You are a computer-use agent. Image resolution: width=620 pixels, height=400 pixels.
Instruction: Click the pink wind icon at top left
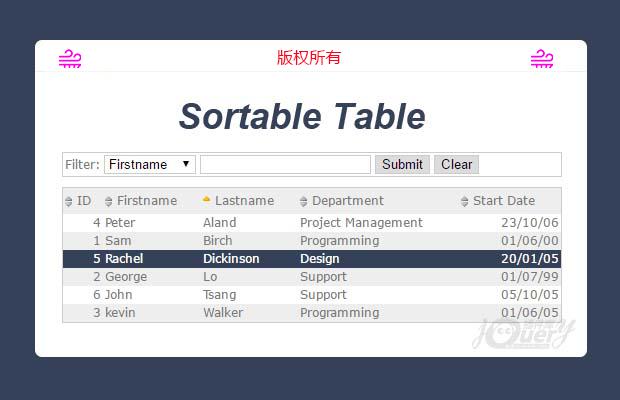coord(70,59)
